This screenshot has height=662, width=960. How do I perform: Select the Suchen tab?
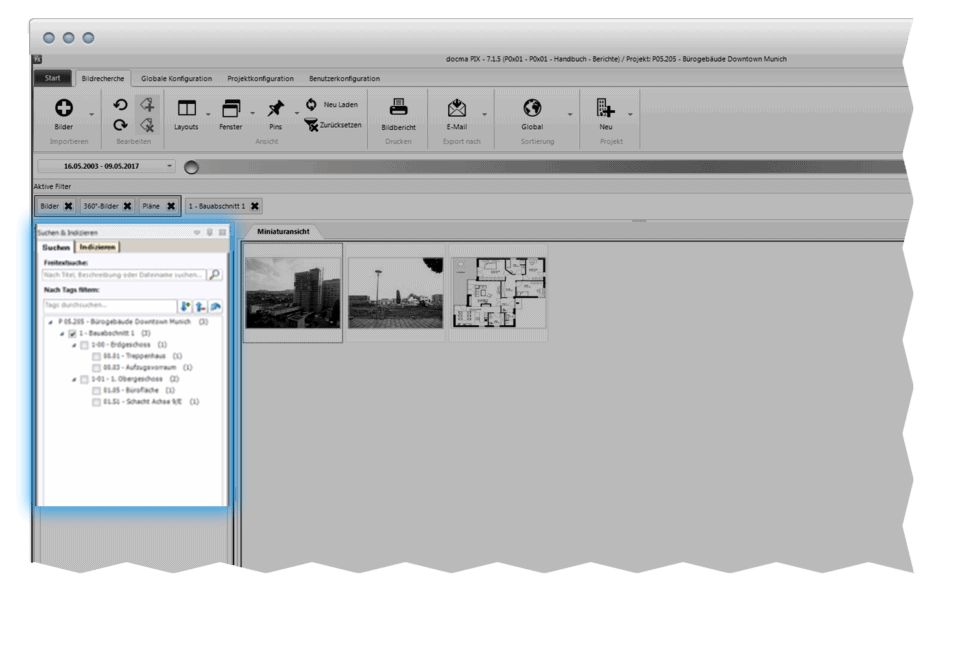(56, 247)
